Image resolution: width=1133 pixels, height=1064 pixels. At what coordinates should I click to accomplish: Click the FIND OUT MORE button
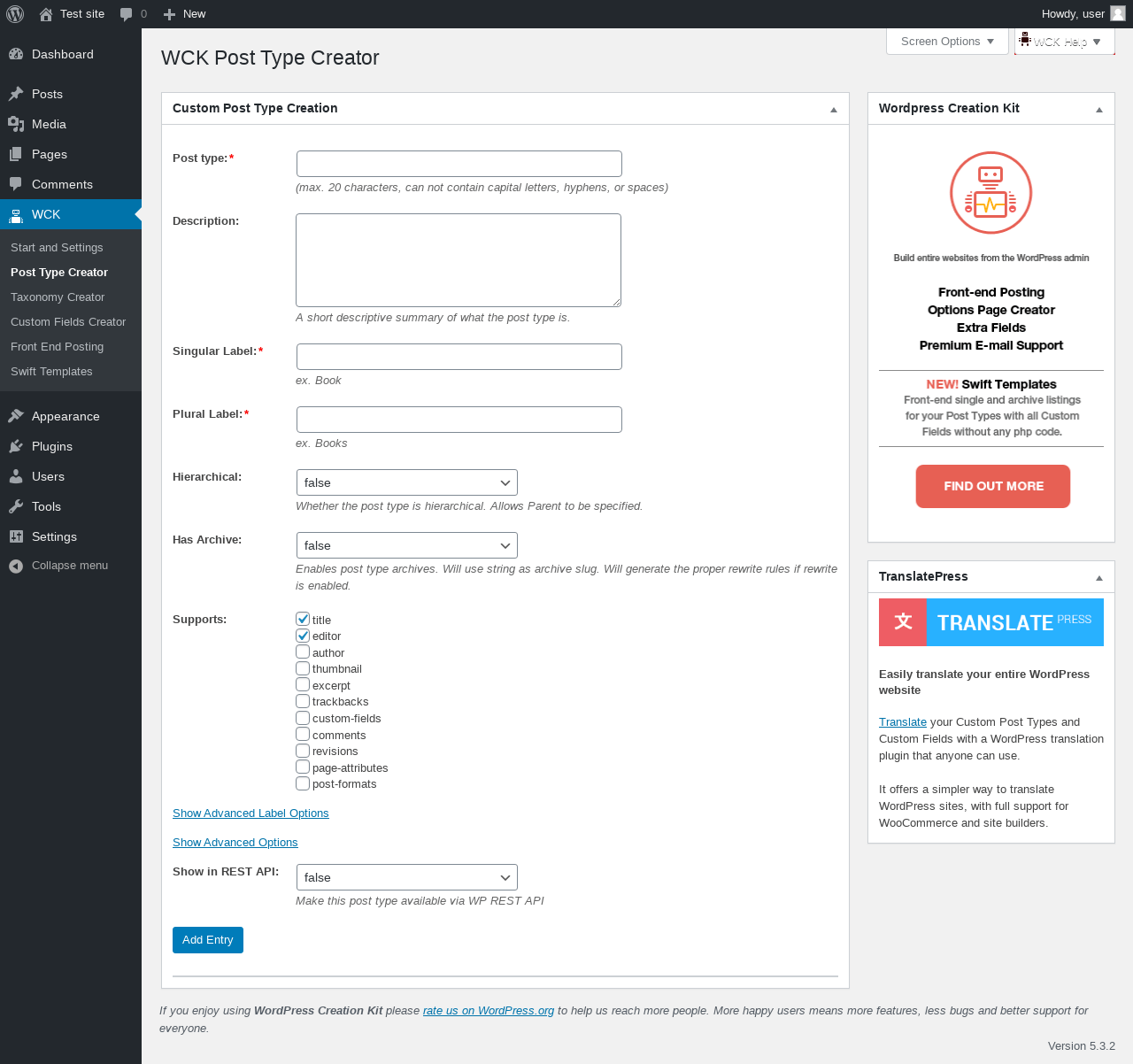pos(993,486)
